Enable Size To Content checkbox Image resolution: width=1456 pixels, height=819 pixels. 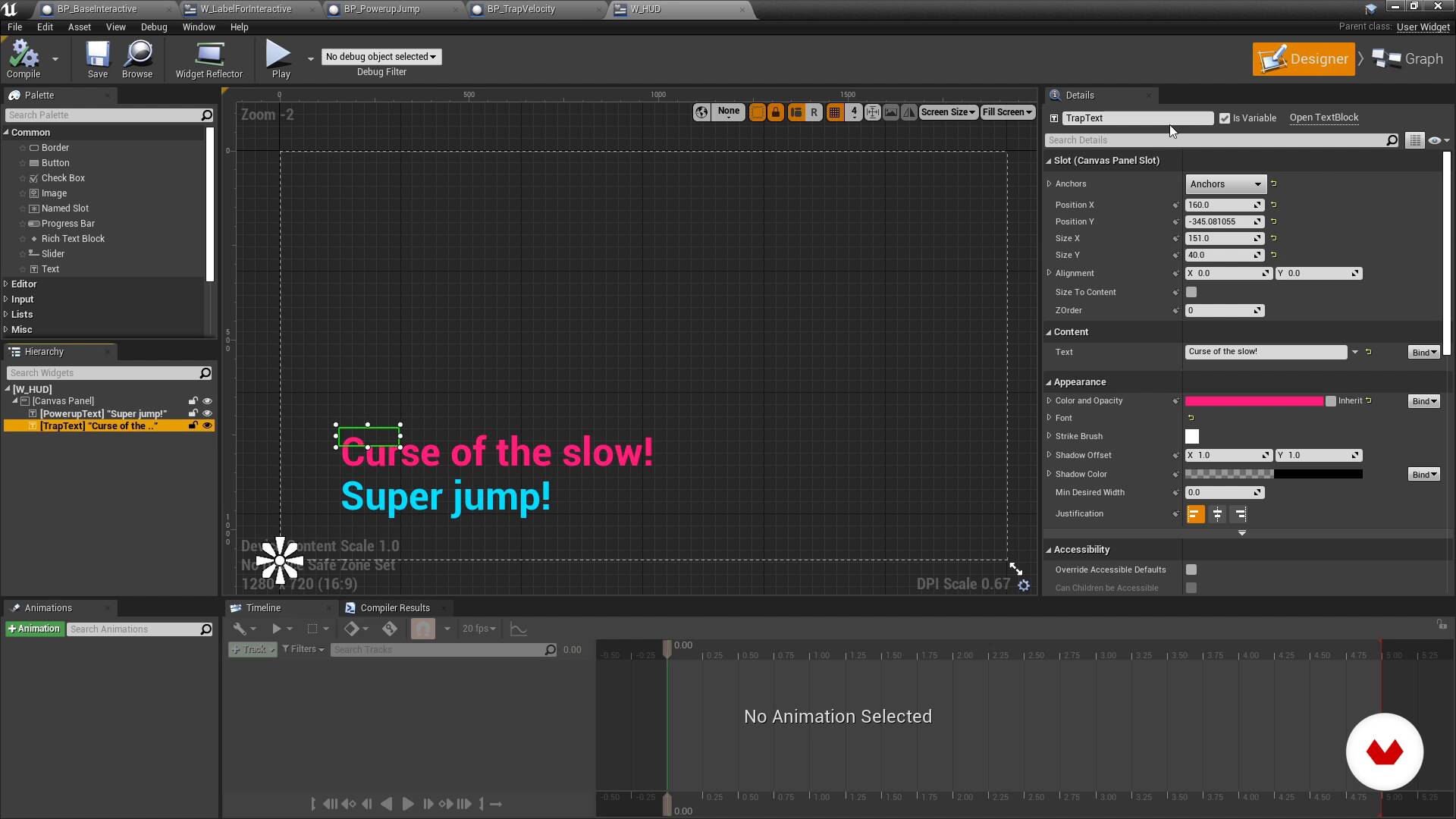coord(1191,292)
